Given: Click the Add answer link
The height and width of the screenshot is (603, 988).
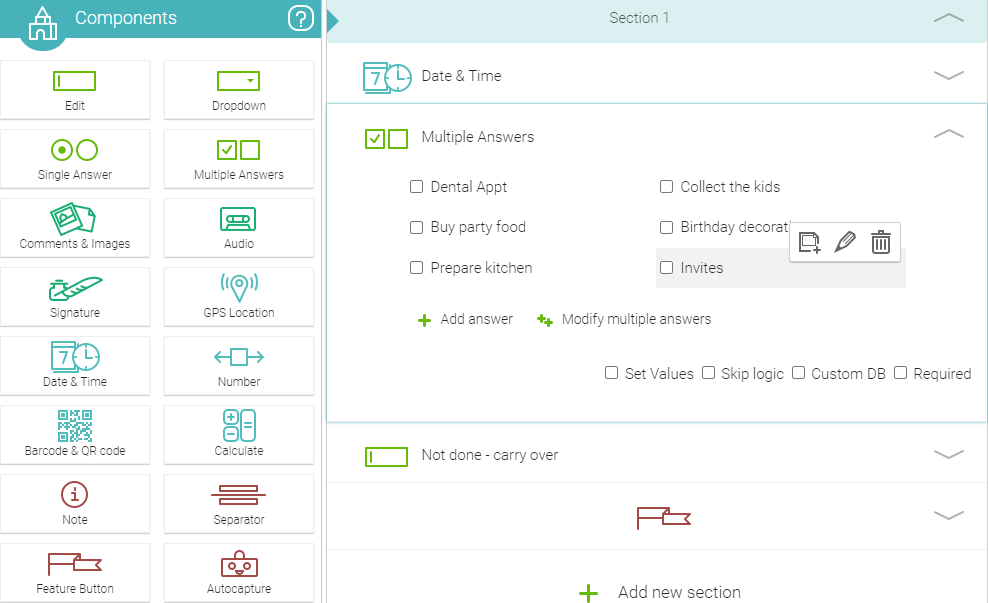Looking at the screenshot, I should pos(466,319).
